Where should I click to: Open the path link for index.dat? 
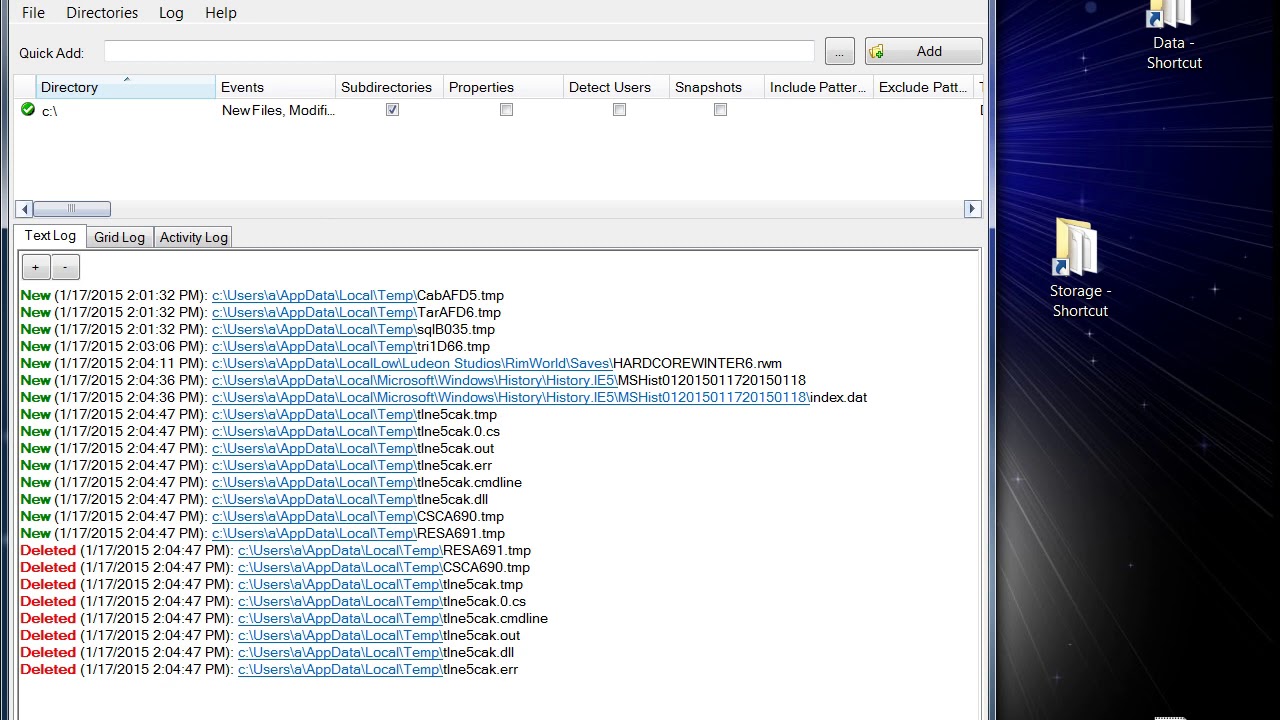(x=511, y=397)
